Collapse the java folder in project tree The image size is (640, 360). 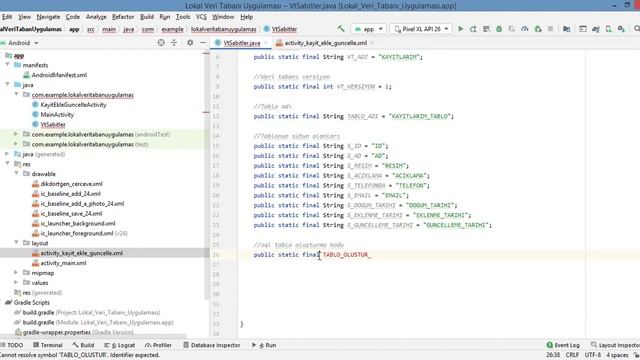coord(7,84)
